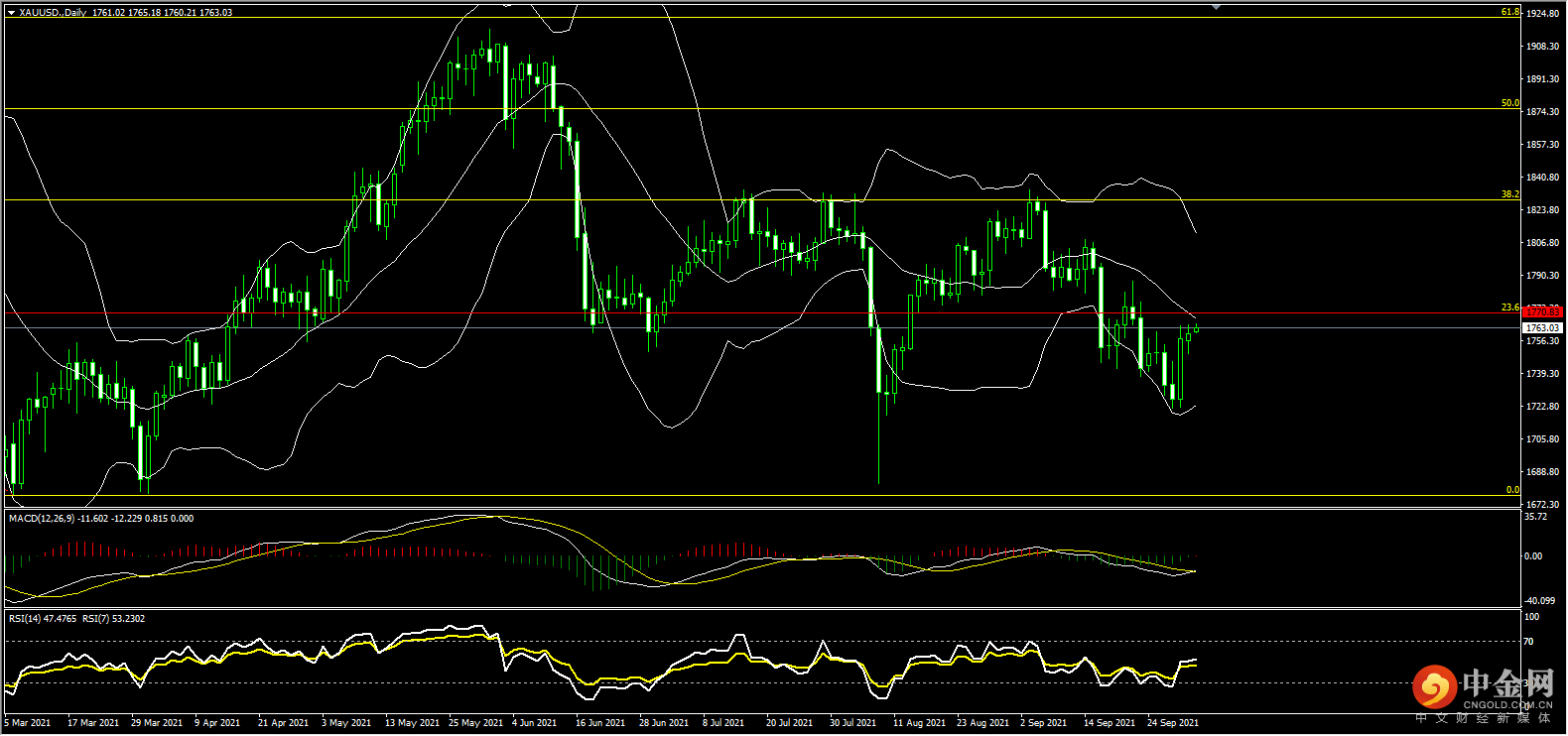Click the 3 May 2021 date label
This screenshot has width=1568, height=736.
346,723
